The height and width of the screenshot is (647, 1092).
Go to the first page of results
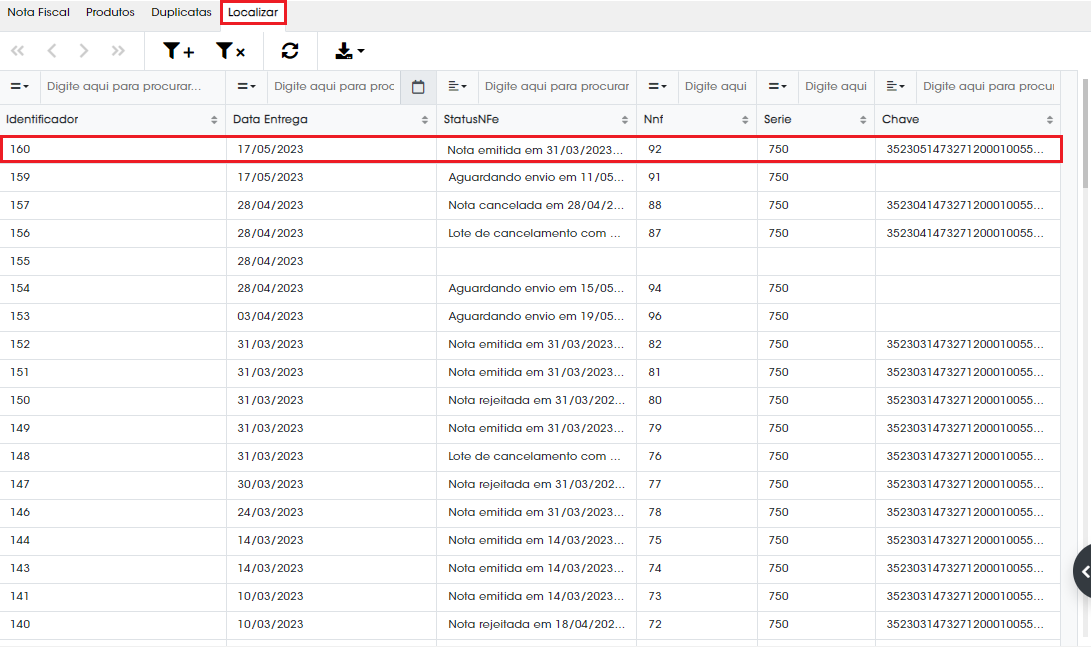coord(17,51)
